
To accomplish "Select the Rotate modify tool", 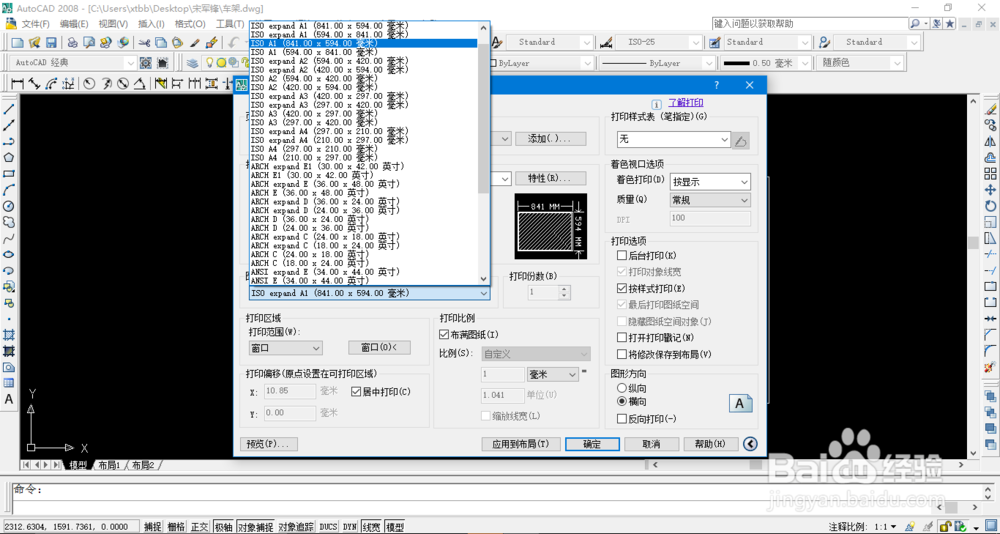I will click(990, 205).
